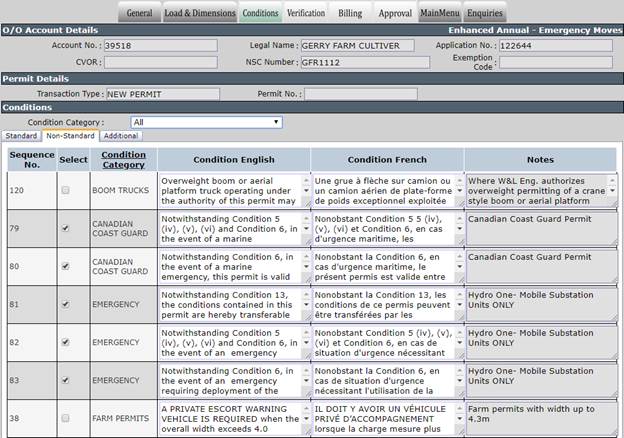Viewport: 624px width, 438px height.
Task: Open the Additional tab
Action: pos(121,136)
